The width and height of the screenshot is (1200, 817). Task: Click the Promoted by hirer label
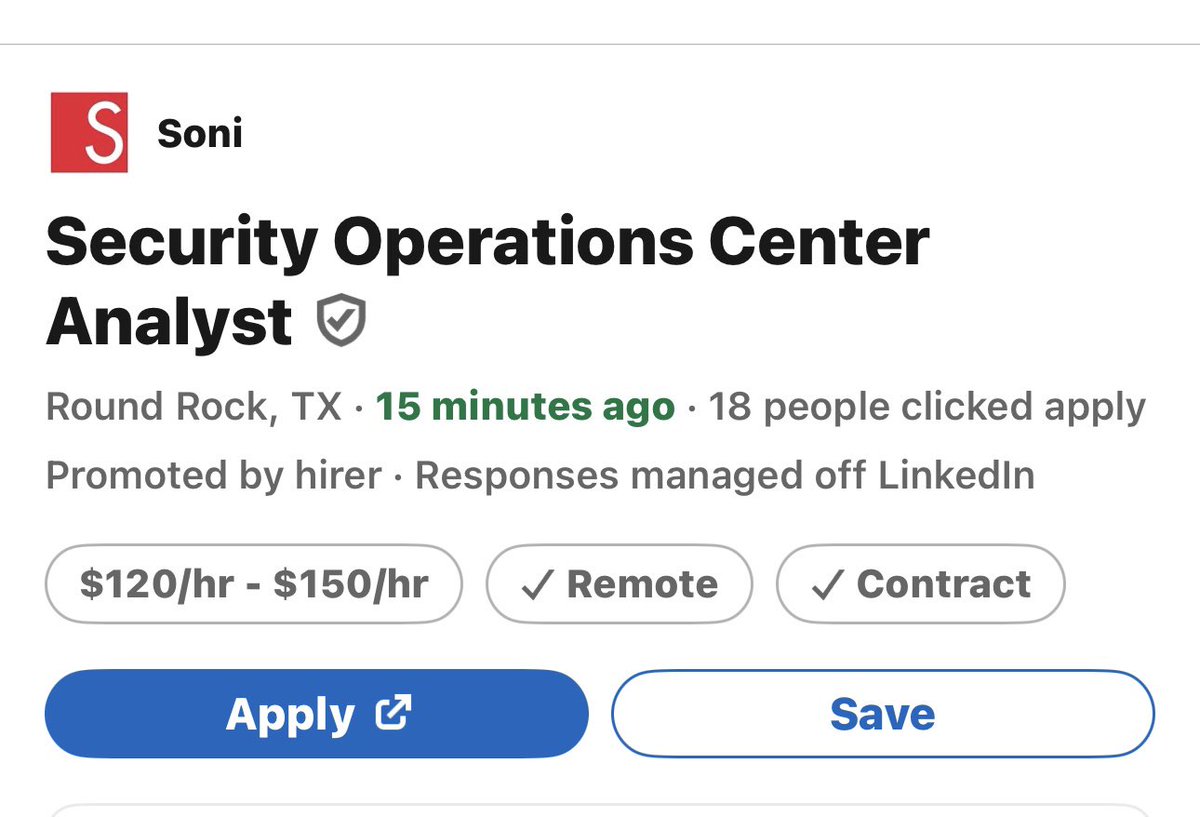[x=214, y=476]
